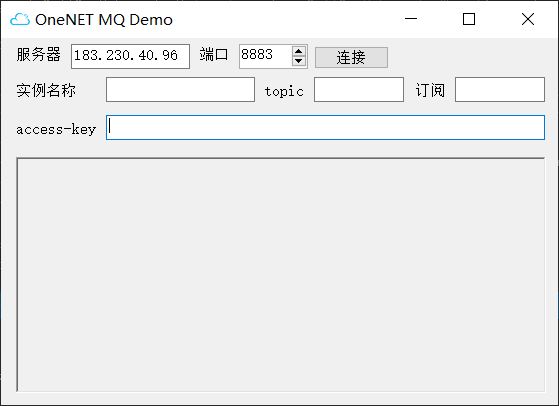Click the access-key label text
The height and width of the screenshot is (406, 559).
pyautogui.click(x=56, y=129)
